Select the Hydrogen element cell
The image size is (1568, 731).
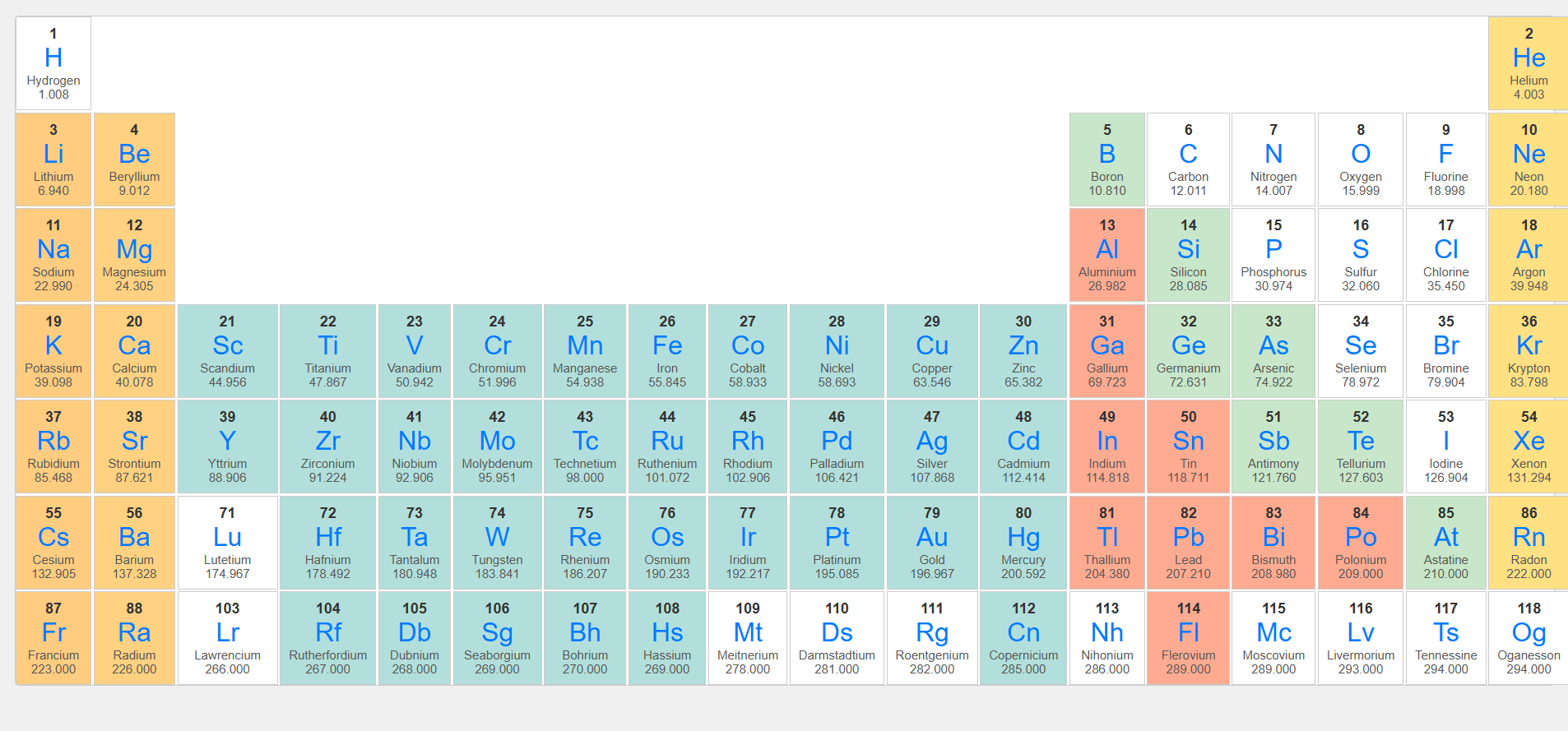tap(53, 63)
